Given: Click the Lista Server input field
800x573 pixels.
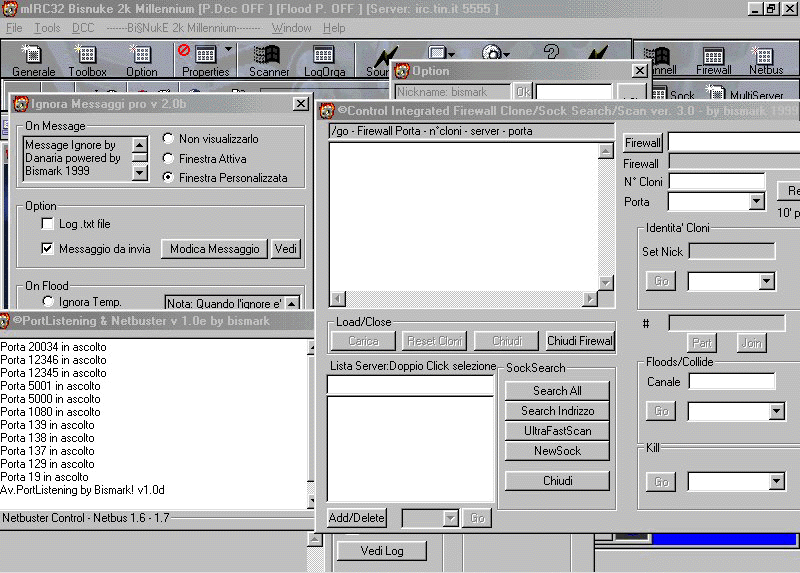Looking at the screenshot, I should [410, 385].
